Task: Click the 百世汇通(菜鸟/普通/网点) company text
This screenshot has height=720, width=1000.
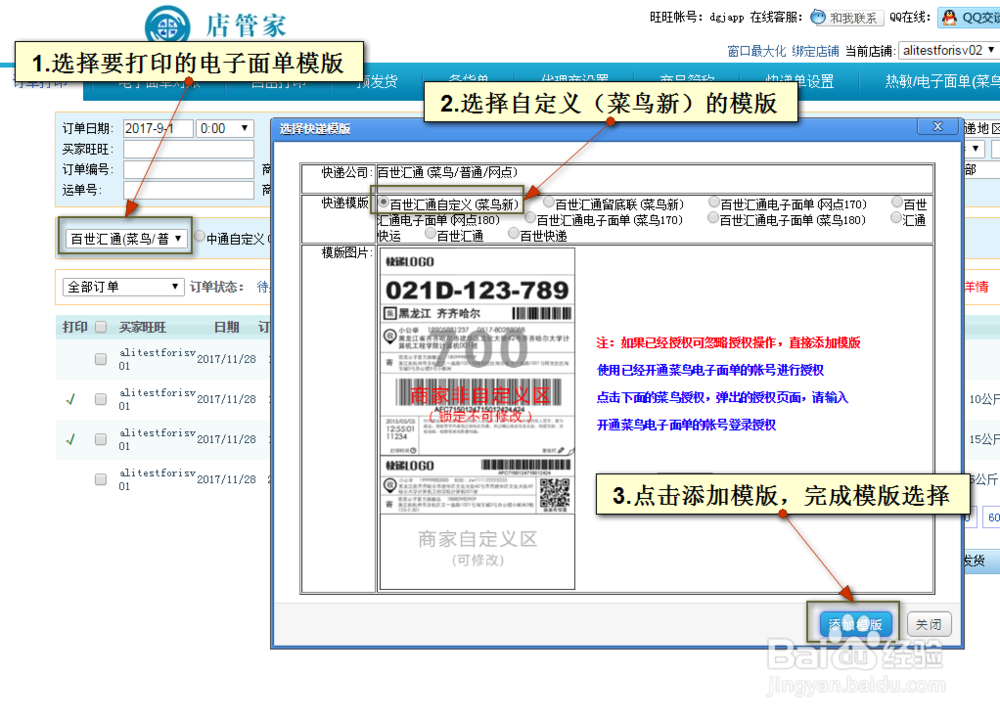Action: click(447, 172)
